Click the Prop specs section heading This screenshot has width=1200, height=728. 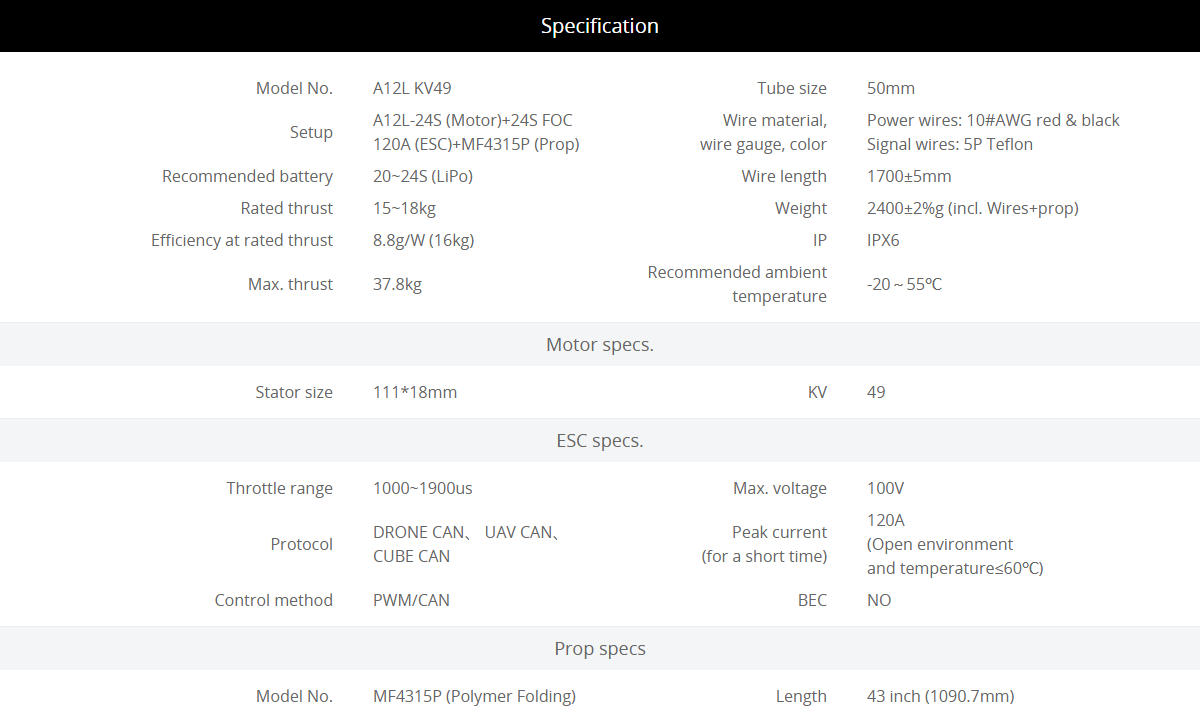pos(600,649)
